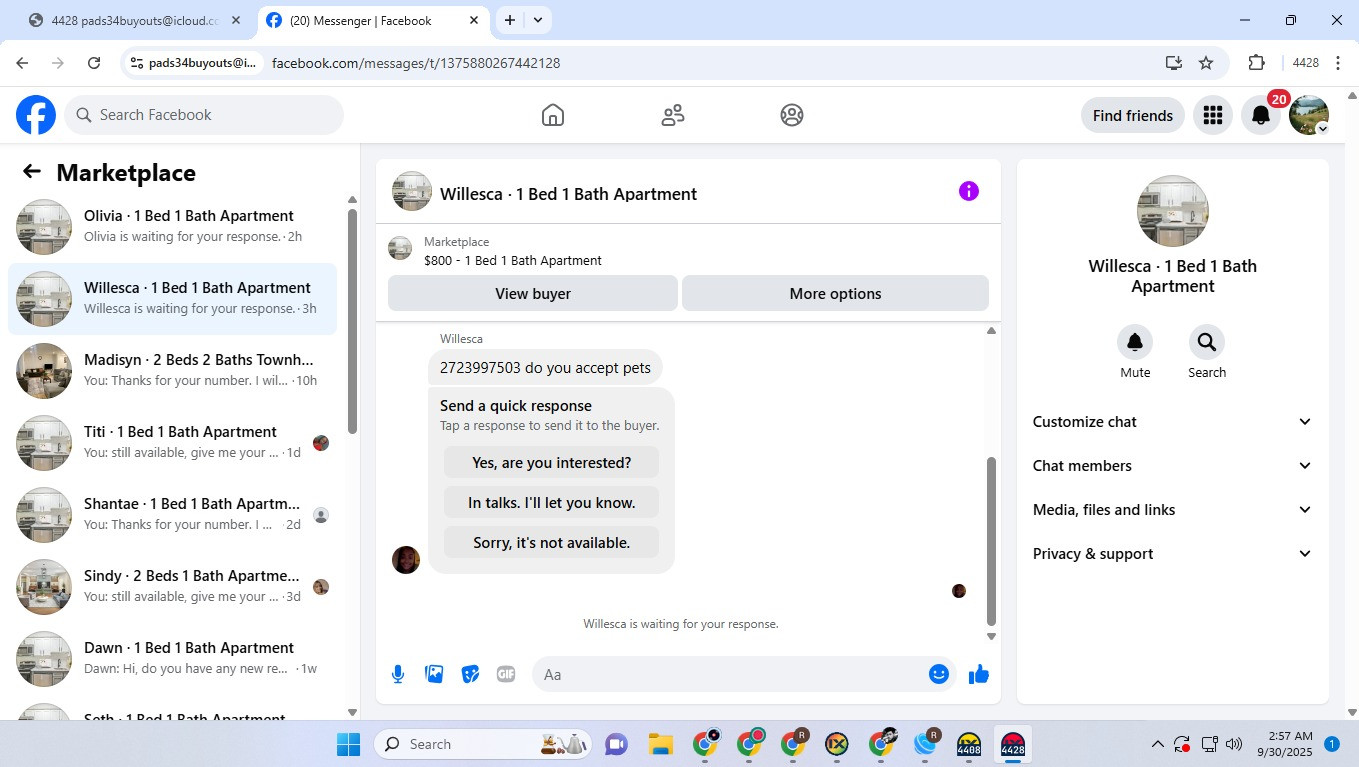Switch to the 4428 pads34buyouts tab
Image resolution: width=1359 pixels, height=767 pixels.
(x=135, y=20)
